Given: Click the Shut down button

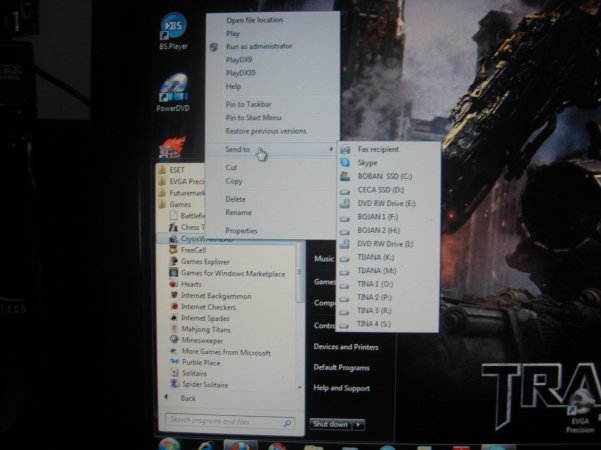Looking at the screenshot, I should [x=331, y=424].
